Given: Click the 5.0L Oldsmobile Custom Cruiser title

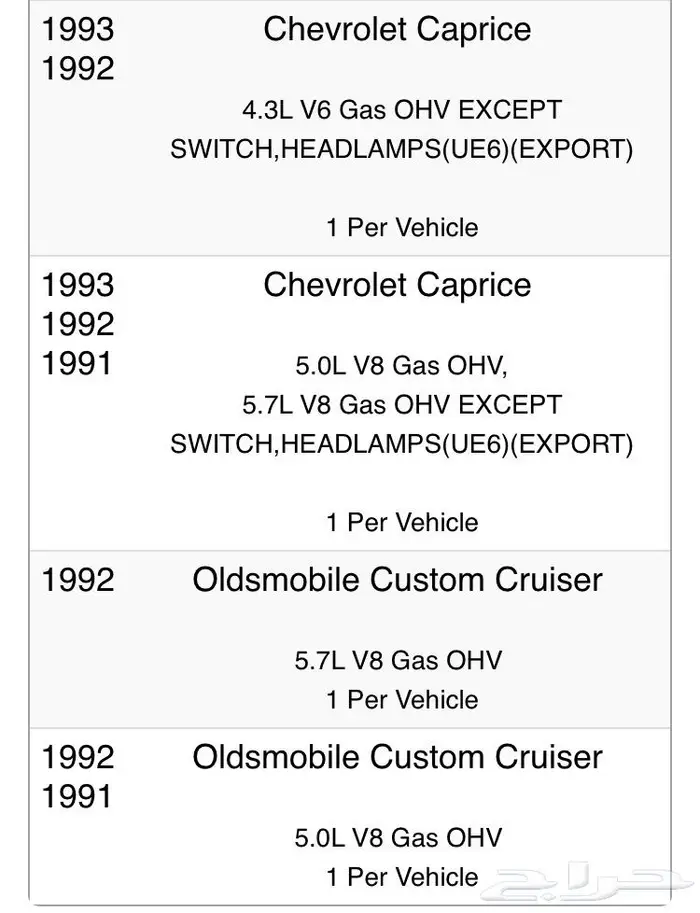Looking at the screenshot, I should tap(397, 758).
